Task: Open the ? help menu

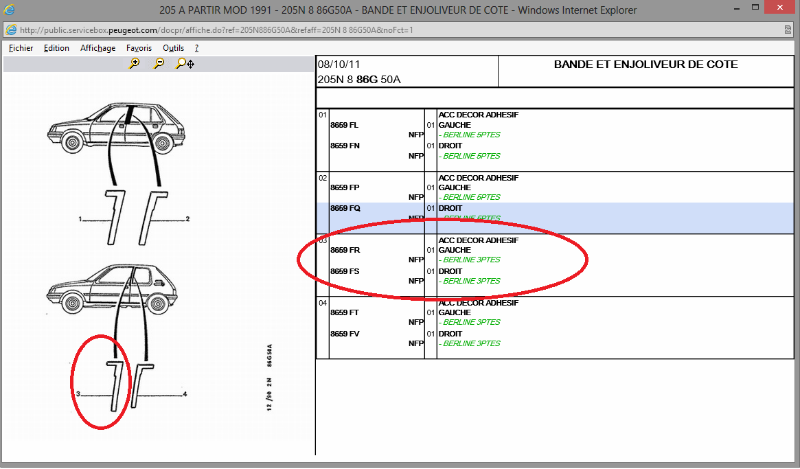Action: click(196, 48)
